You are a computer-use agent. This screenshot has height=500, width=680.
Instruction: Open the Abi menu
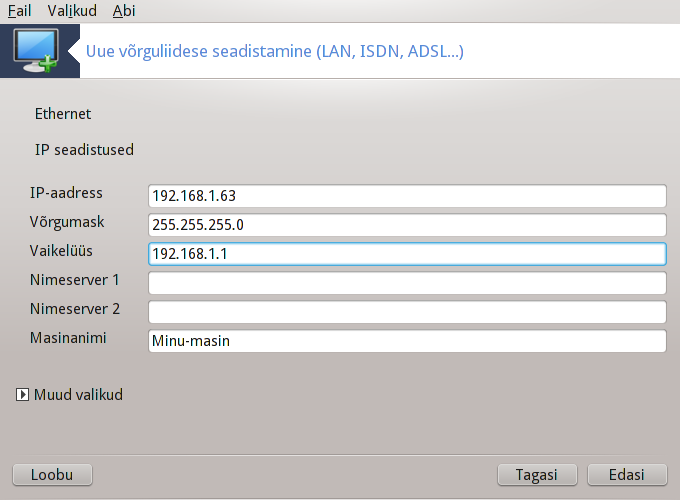(x=124, y=10)
